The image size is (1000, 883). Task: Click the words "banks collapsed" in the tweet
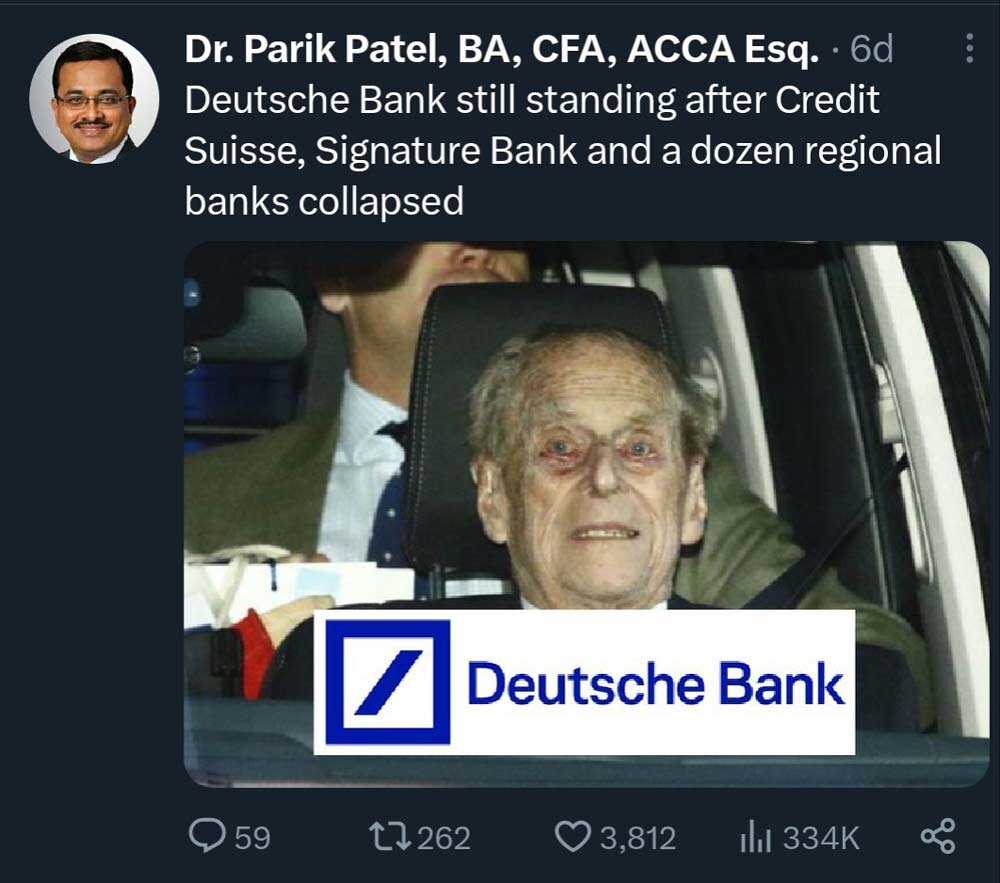click(325, 202)
